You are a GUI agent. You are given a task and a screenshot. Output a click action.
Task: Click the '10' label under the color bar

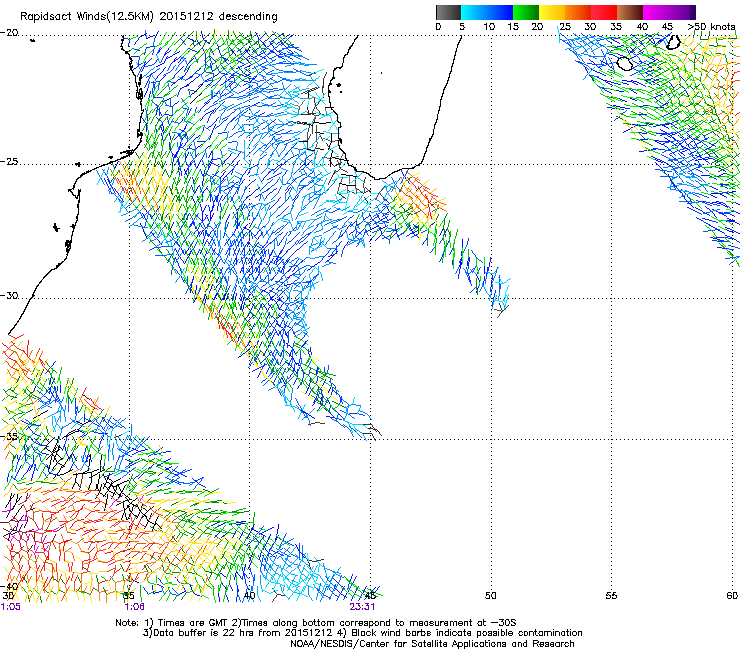[x=489, y=27]
